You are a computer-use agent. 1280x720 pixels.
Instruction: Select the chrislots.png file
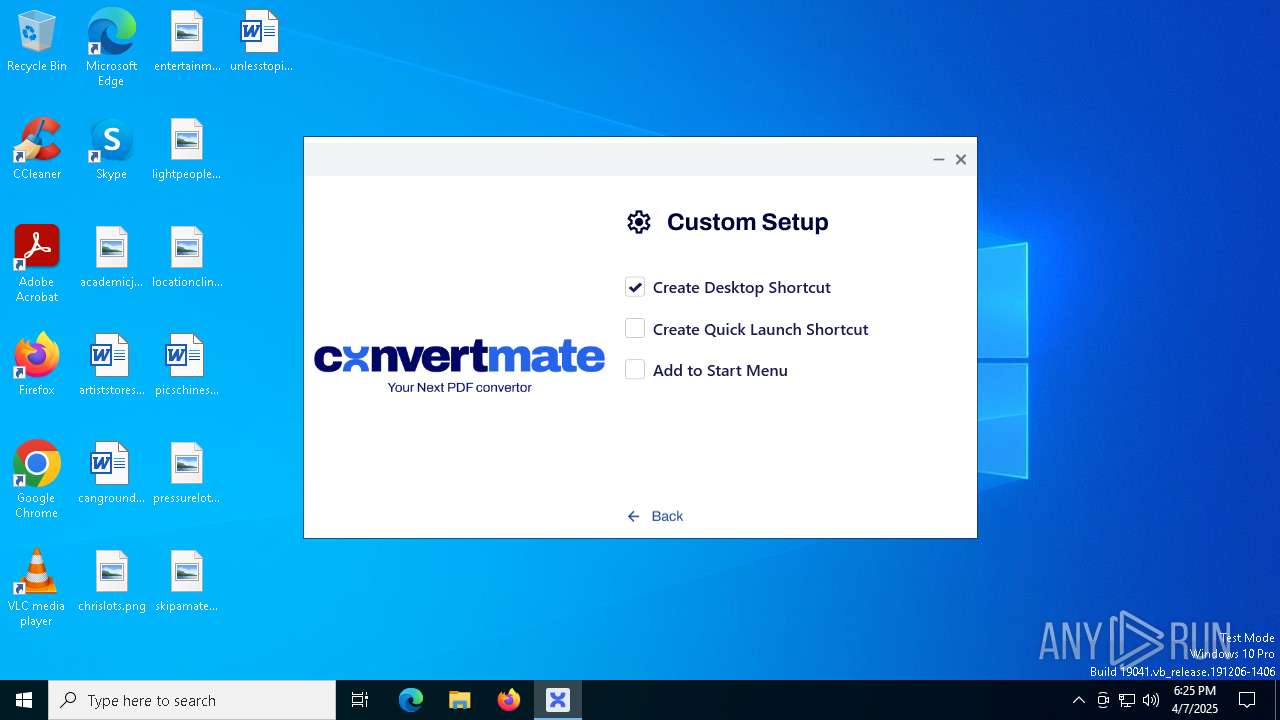pyautogui.click(x=111, y=582)
